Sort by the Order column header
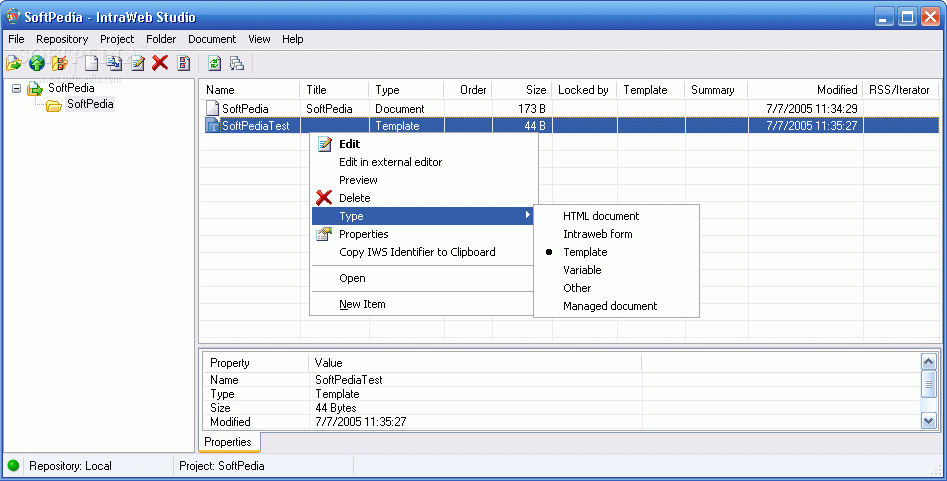 pyautogui.click(x=468, y=90)
